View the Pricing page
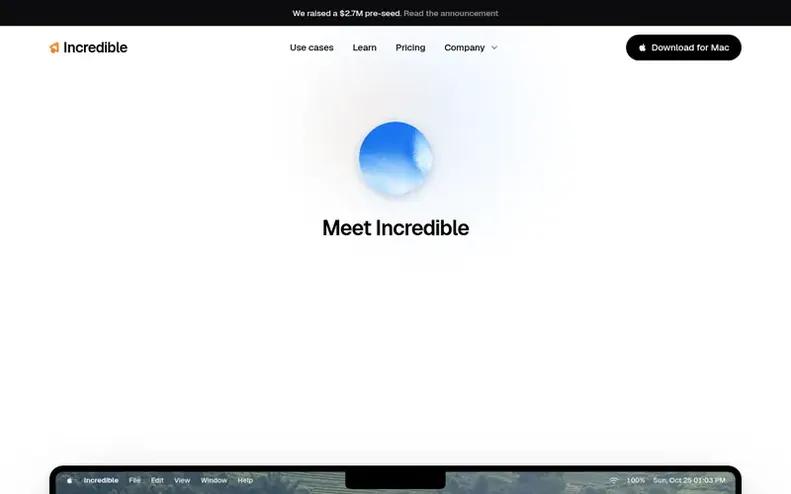 click(x=410, y=47)
